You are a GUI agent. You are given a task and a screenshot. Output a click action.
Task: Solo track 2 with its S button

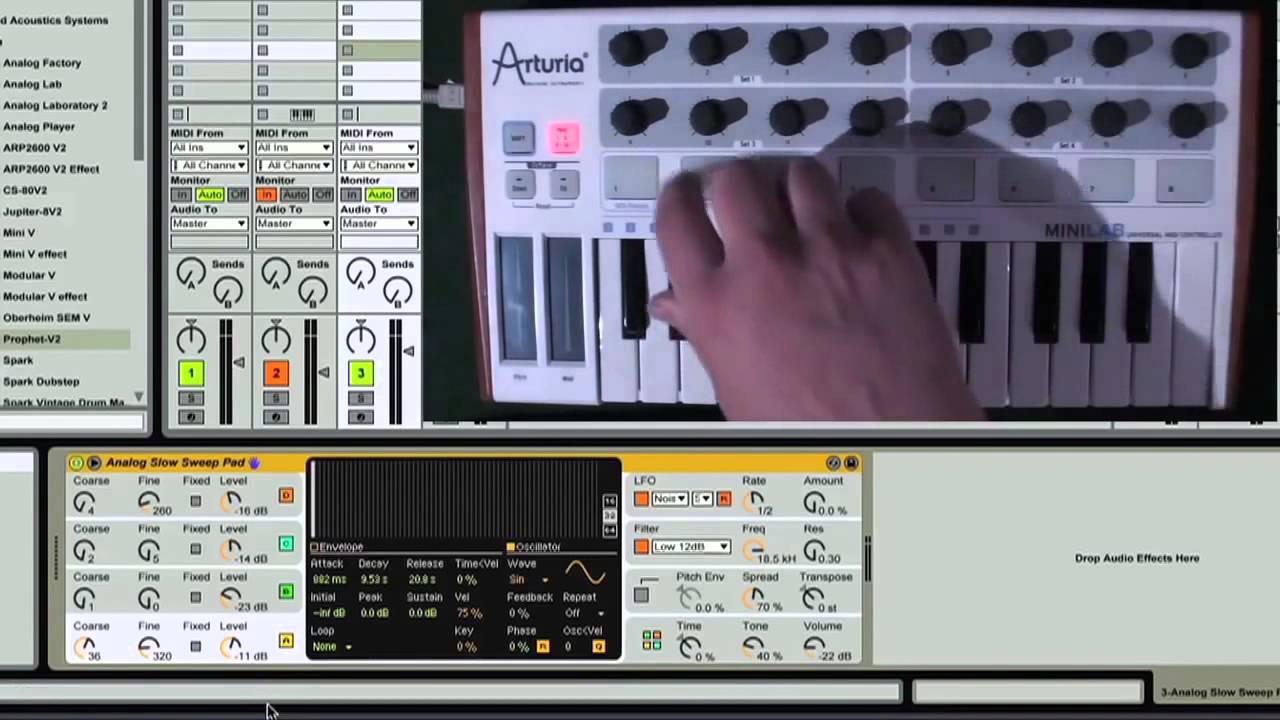tap(276, 399)
